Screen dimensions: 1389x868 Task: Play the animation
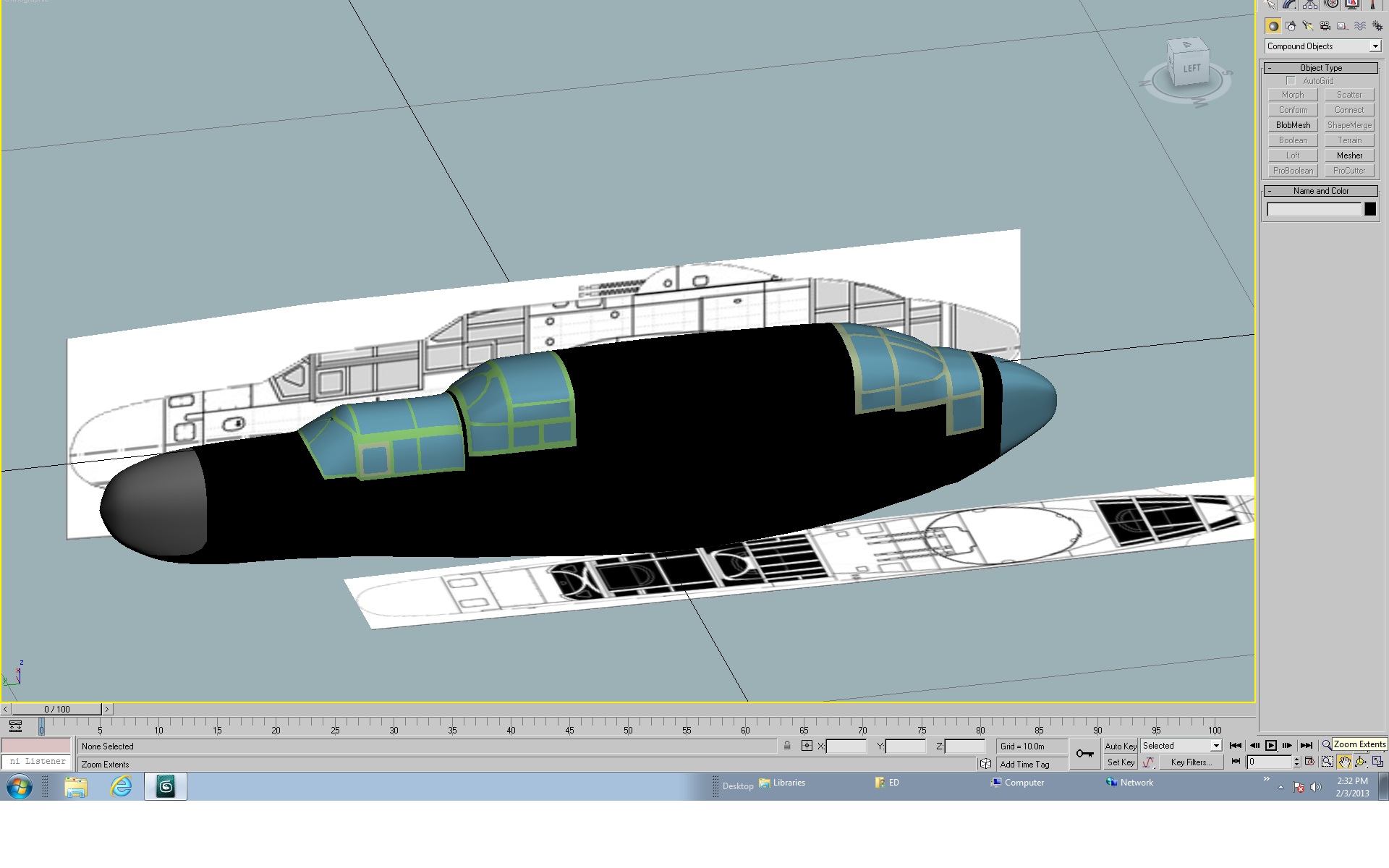(1271, 746)
